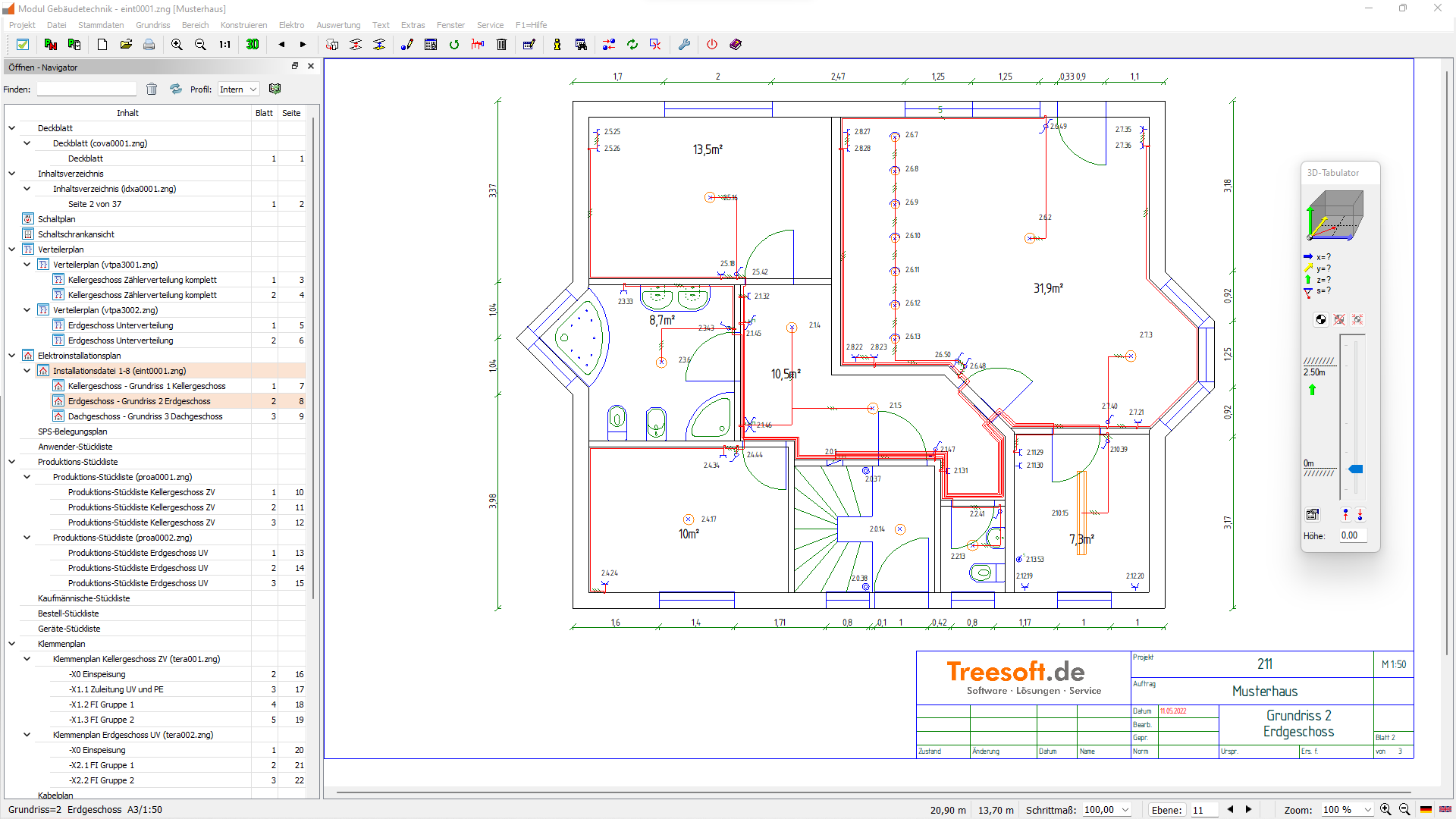The height and width of the screenshot is (819, 1456).
Task: Click the red power icon in toolbar
Action: (711, 45)
